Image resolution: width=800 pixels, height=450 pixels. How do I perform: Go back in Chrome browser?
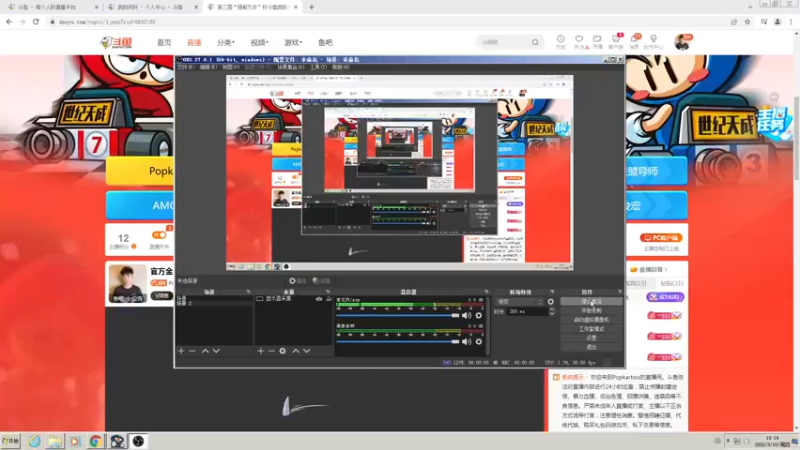9,22
